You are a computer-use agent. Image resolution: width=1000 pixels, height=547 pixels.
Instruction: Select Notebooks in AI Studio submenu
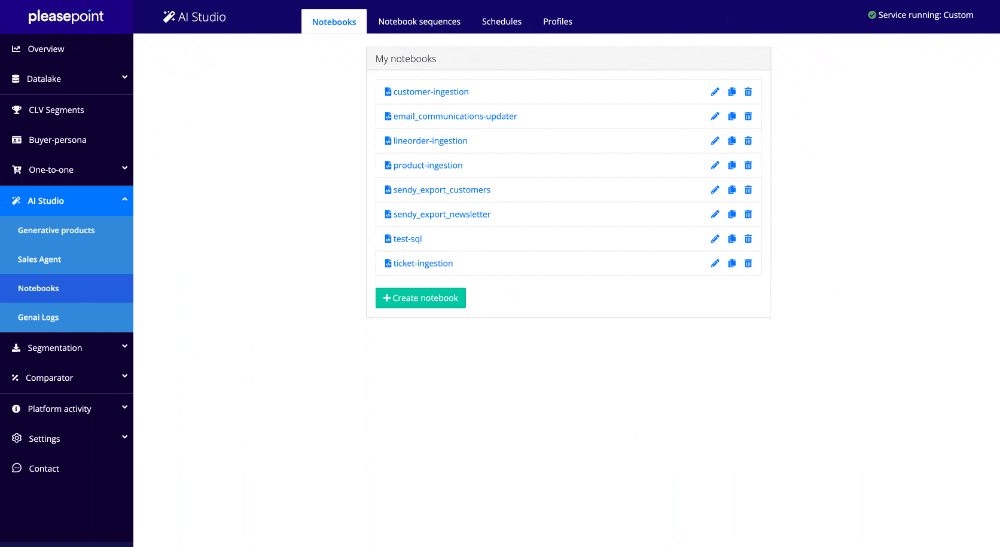pos(66,288)
